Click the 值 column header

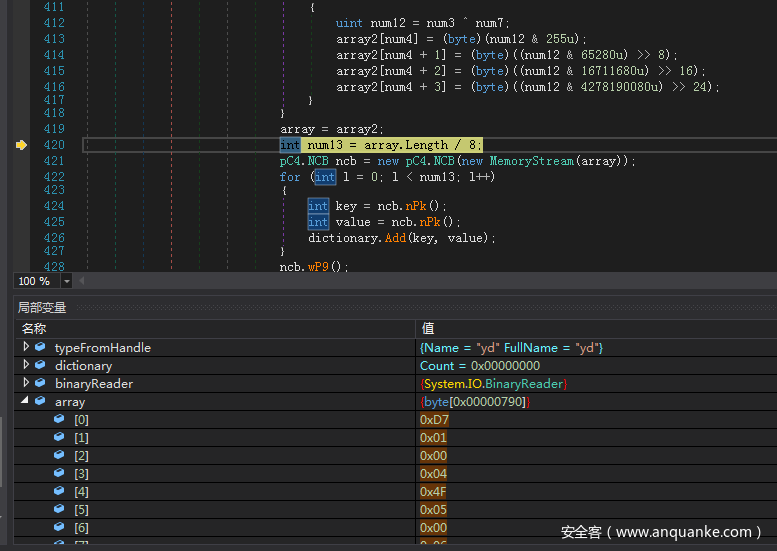[427, 328]
